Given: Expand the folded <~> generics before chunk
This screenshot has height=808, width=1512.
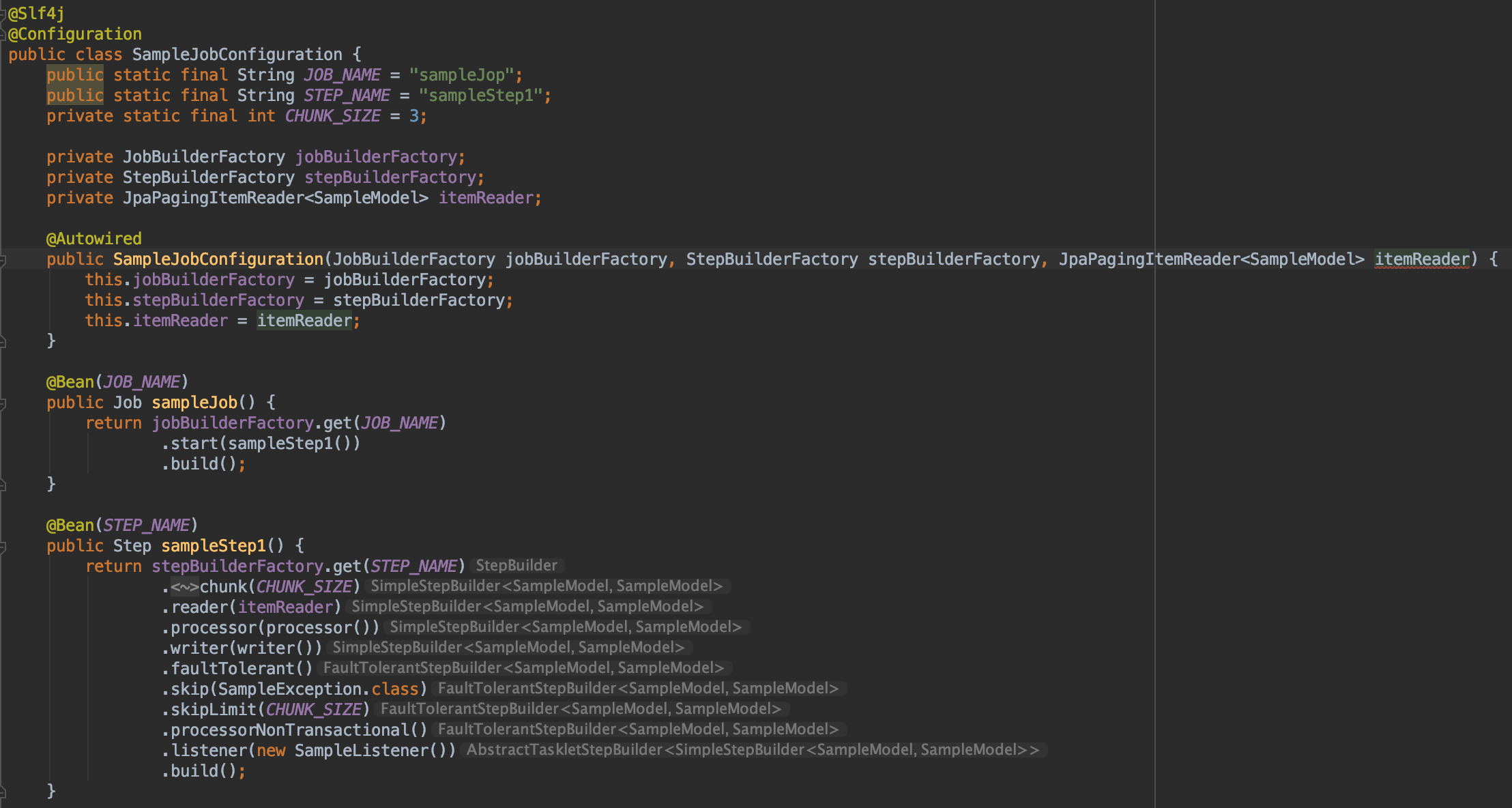Looking at the screenshot, I should (184, 587).
